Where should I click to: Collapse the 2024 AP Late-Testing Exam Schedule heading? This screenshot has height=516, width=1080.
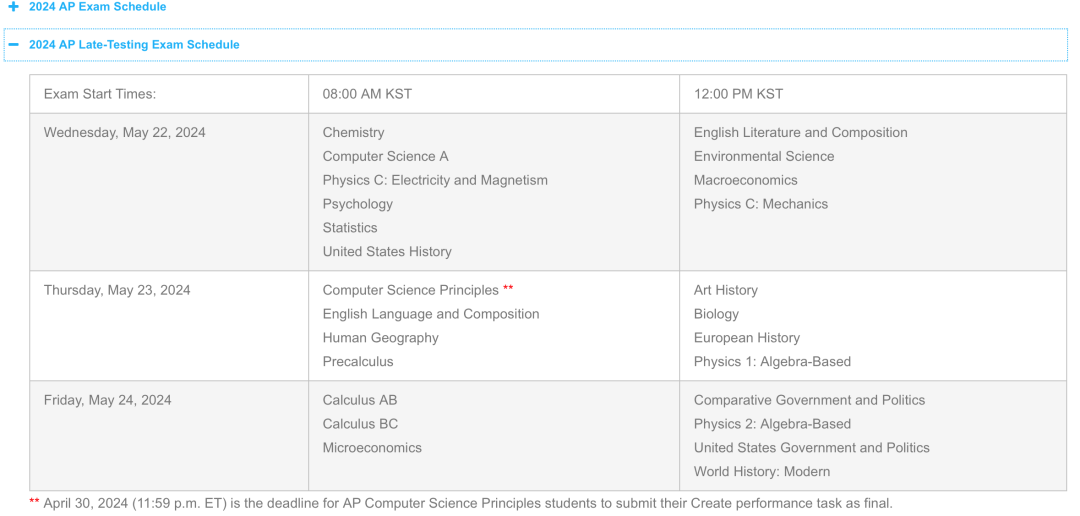coord(134,45)
